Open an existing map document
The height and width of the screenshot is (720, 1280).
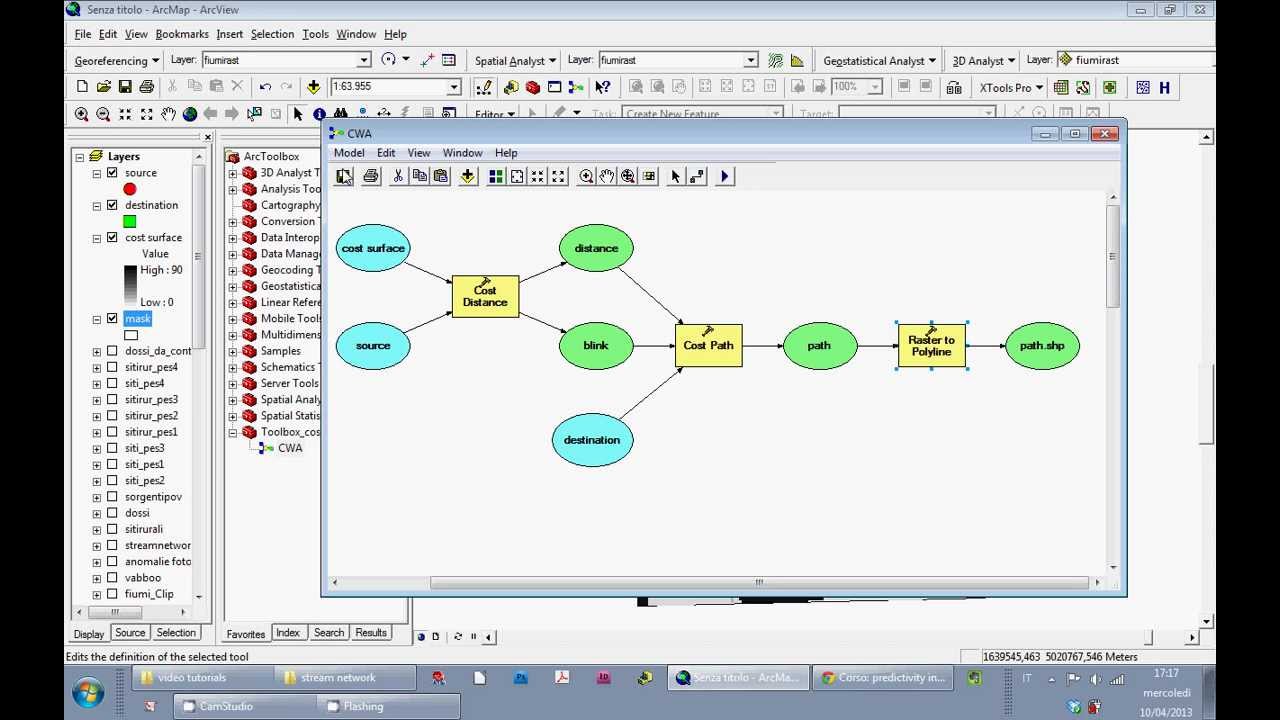pos(104,87)
